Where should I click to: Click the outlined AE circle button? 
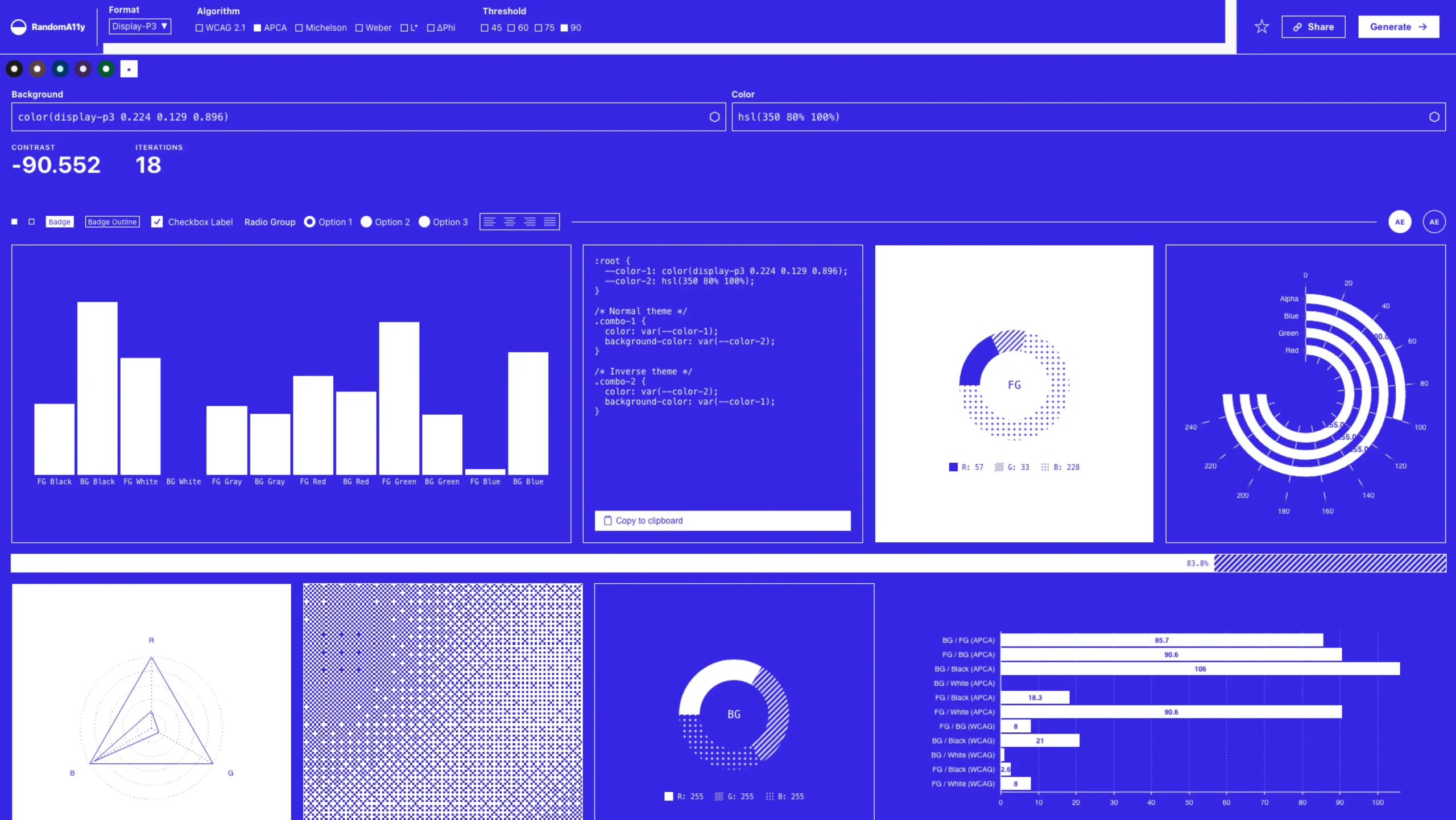(1434, 221)
